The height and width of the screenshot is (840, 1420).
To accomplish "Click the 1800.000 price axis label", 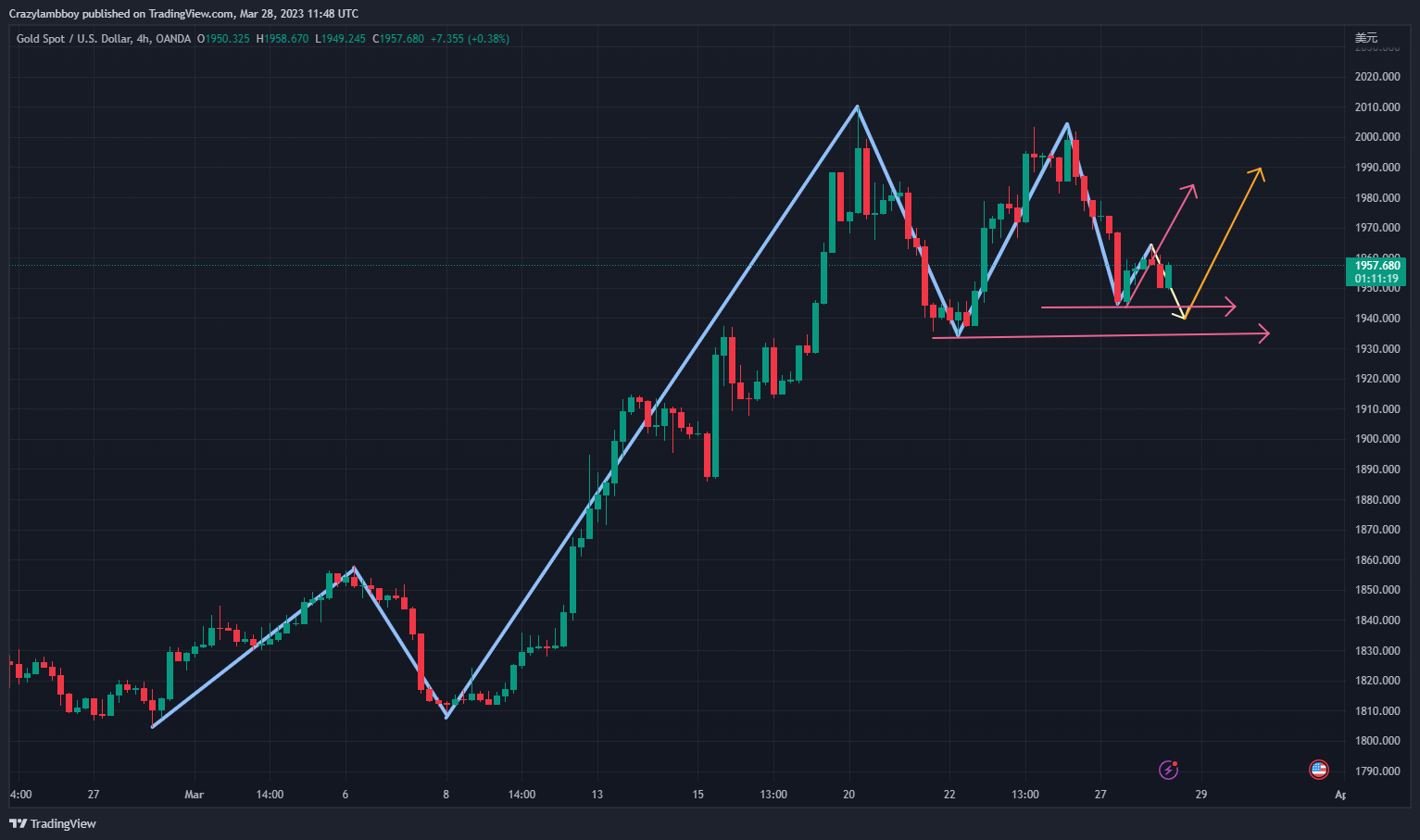I will click(1377, 741).
